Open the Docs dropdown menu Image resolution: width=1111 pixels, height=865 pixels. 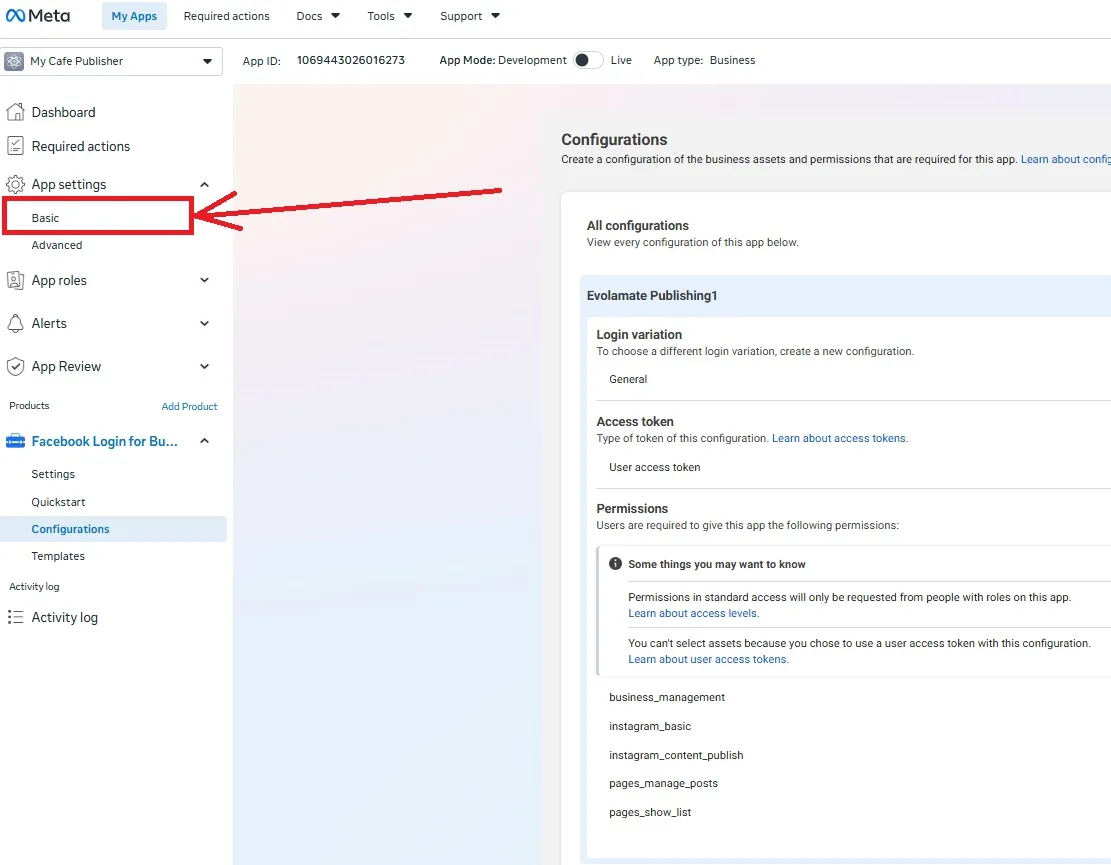tap(318, 16)
